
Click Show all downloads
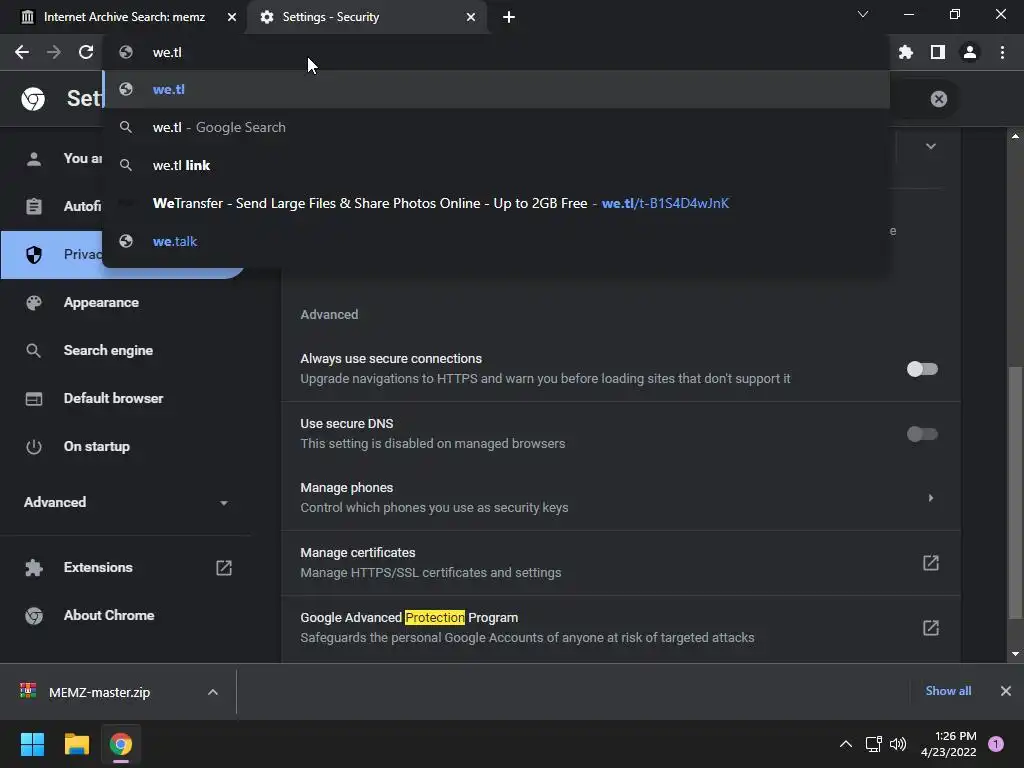point(948,691)
